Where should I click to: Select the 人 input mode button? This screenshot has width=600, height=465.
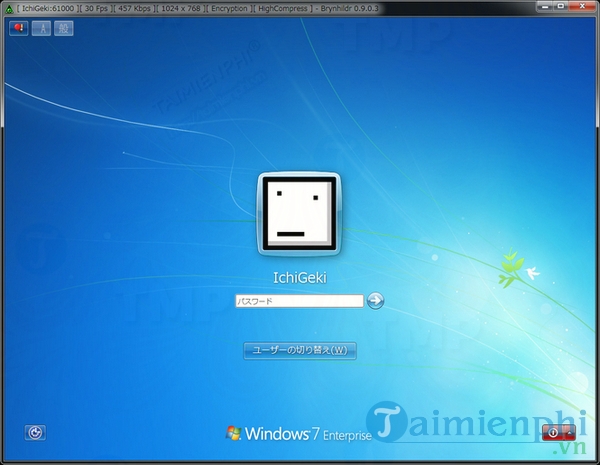coord(43,28)
